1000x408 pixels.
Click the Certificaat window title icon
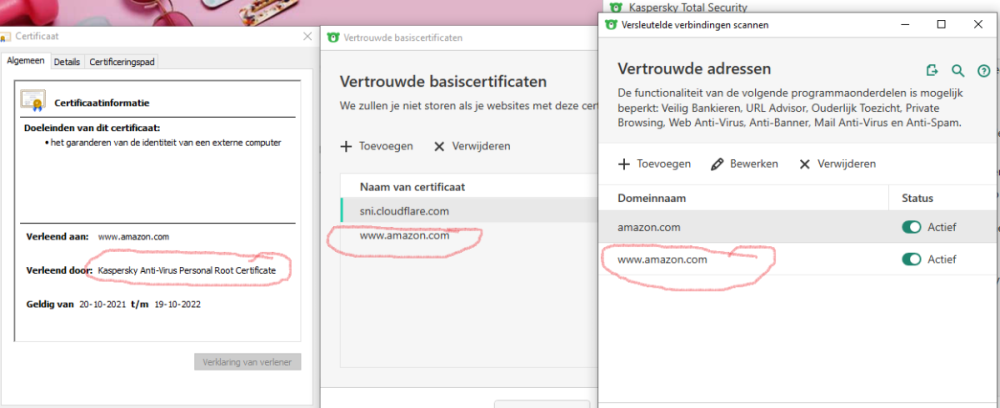(5, 37)
